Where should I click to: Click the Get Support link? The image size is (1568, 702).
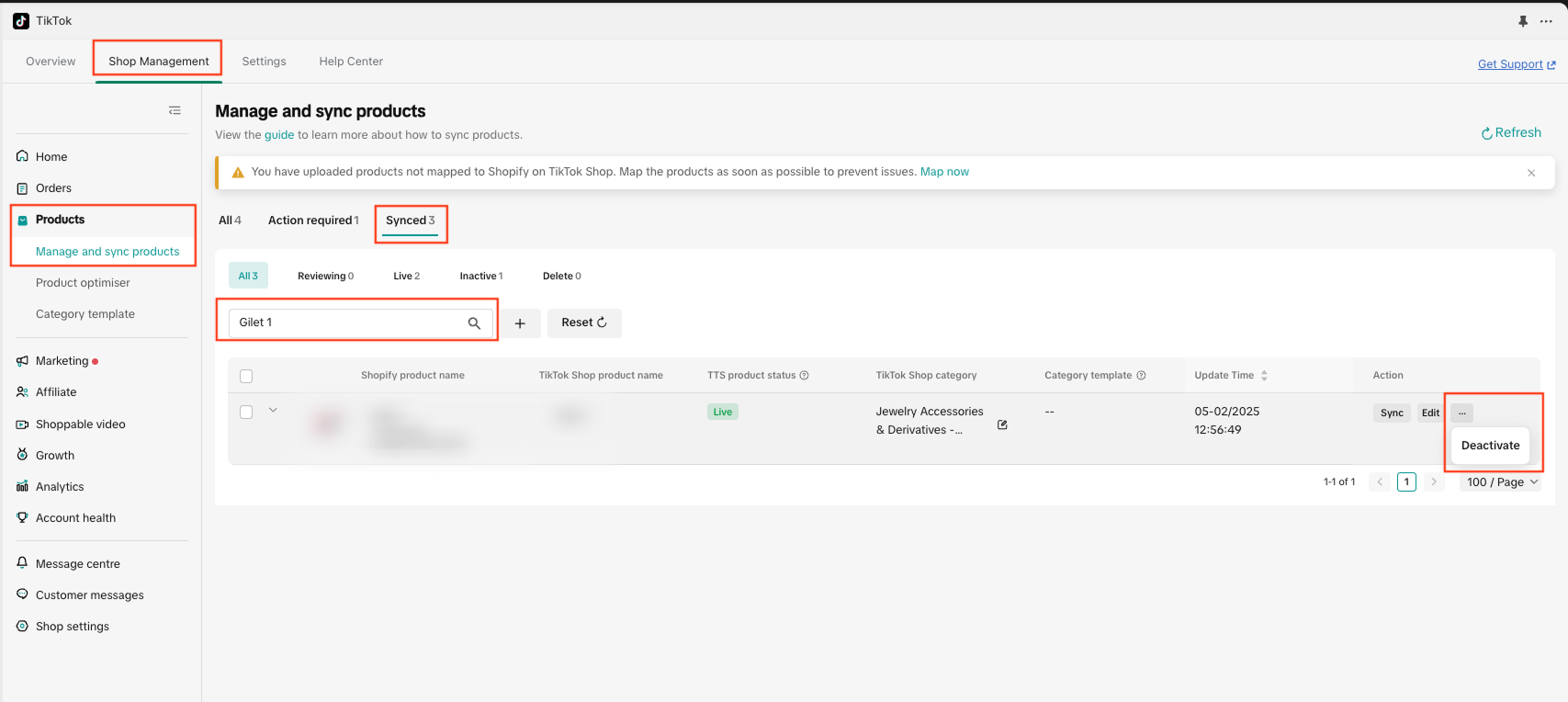(1517, 64)
